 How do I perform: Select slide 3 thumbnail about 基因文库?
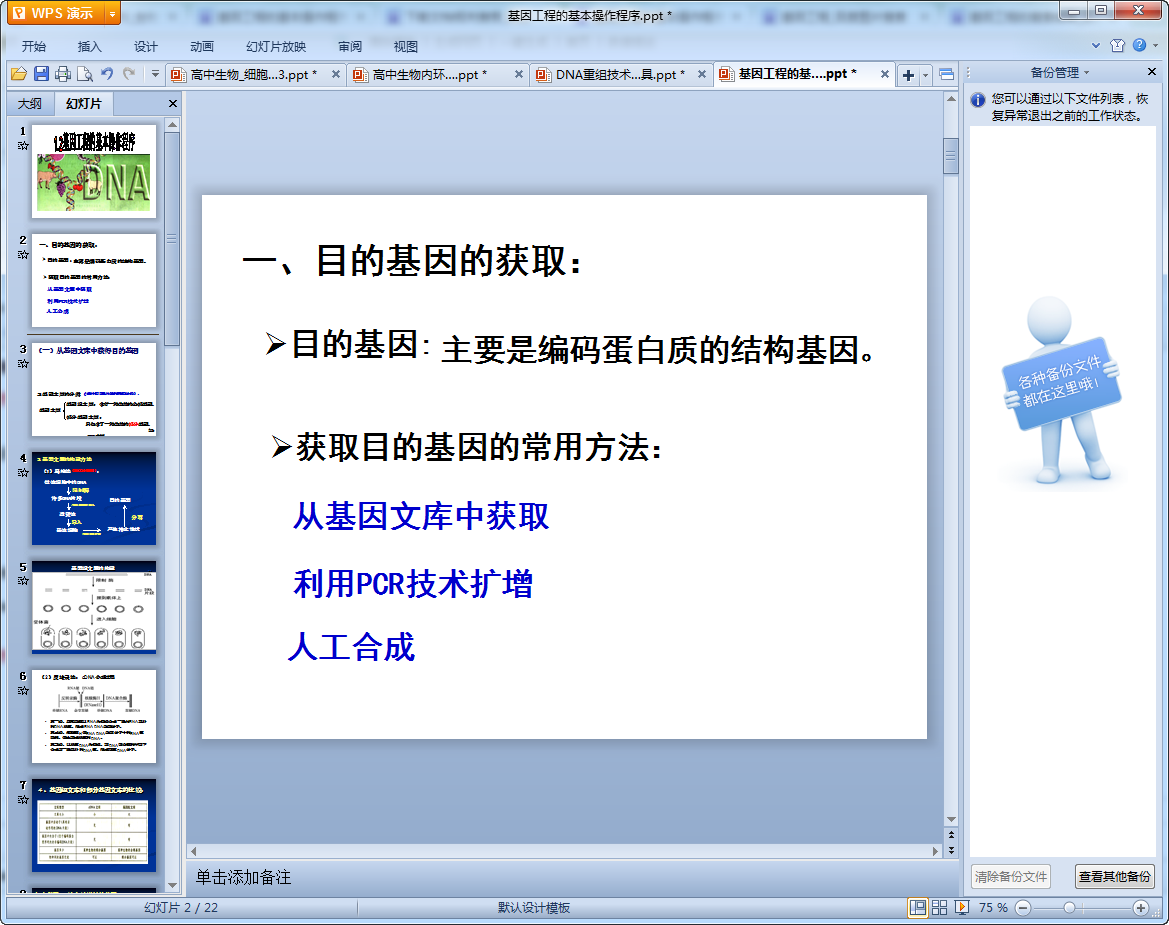[94, 389]
